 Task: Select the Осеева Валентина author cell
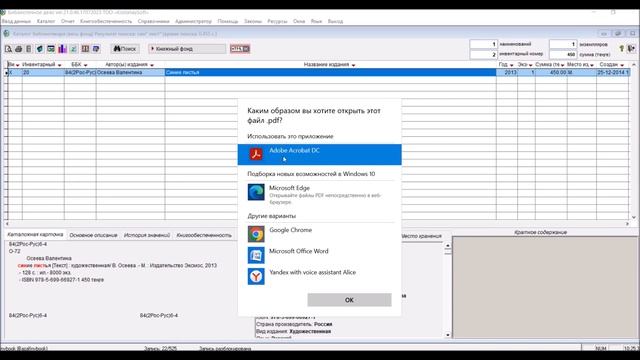point(131,72)
